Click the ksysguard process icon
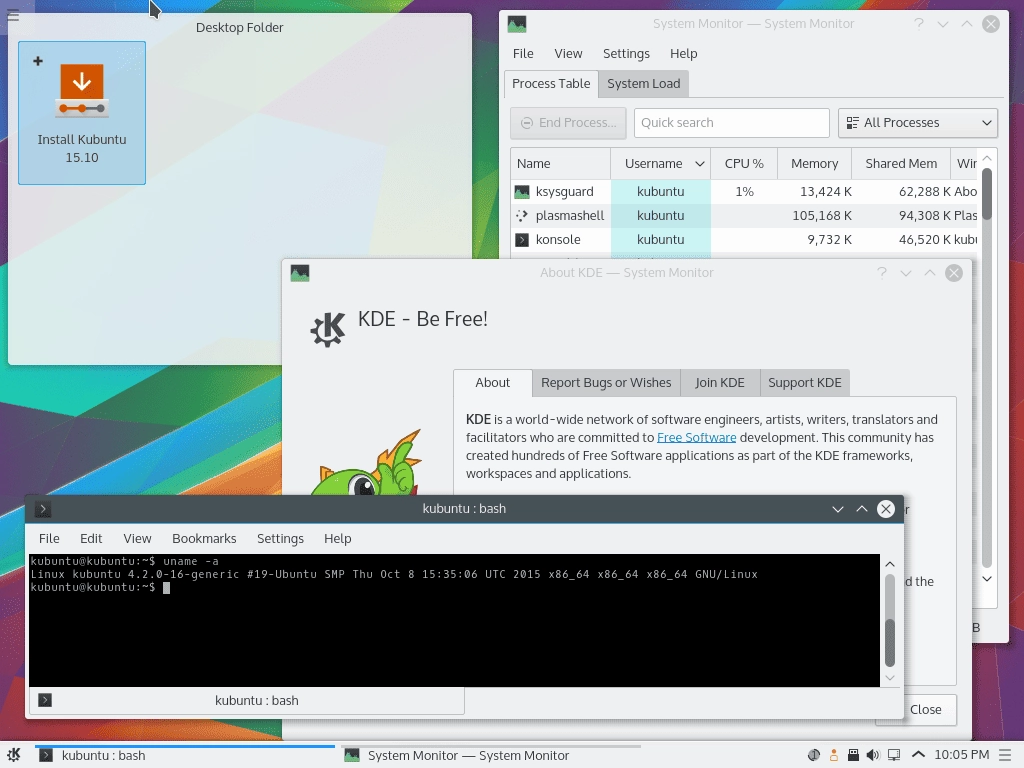Screen dimensions: 1024x768 point(522,192)
